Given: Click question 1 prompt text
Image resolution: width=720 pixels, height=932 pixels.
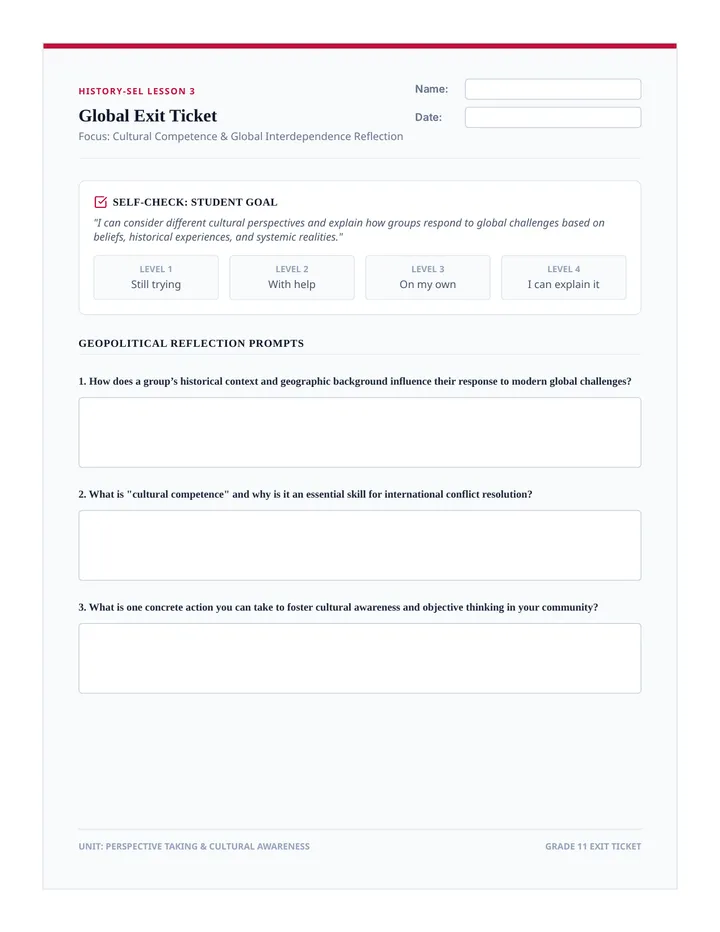Looking at the screenshot, I should (355, 381).
